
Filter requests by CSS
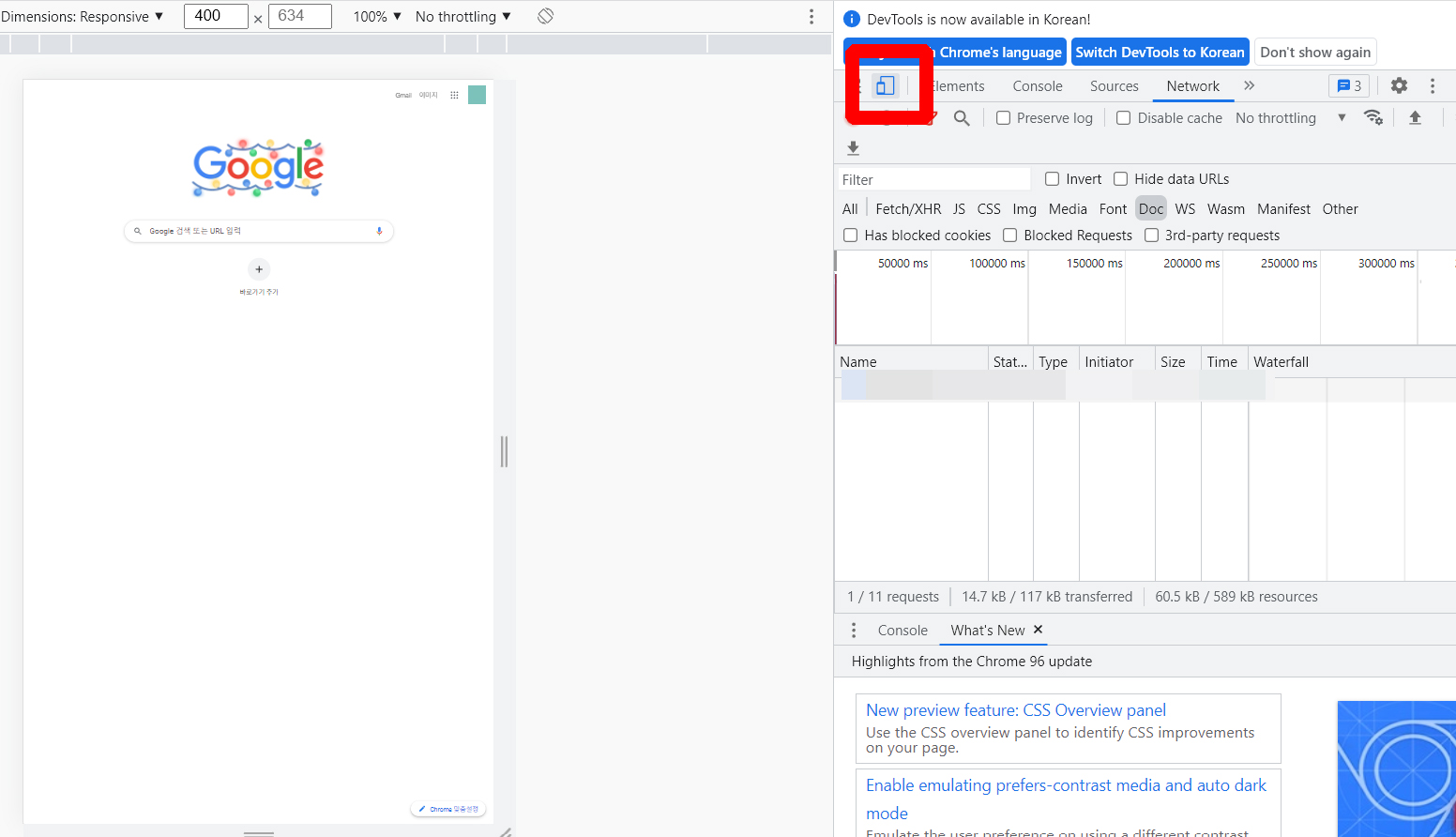point(989,209)
